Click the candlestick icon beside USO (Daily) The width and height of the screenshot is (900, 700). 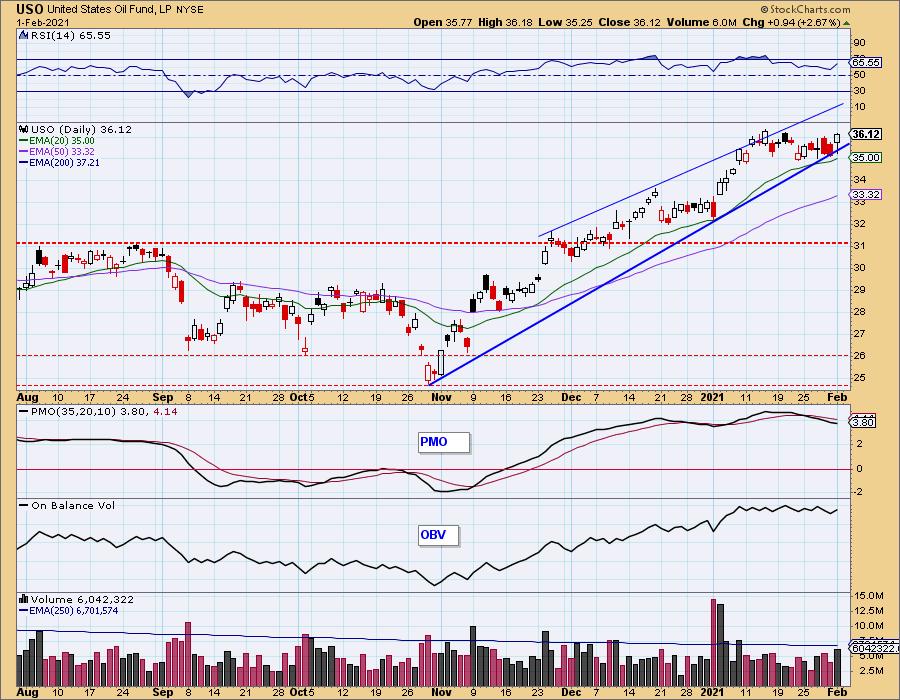[24, 130]
